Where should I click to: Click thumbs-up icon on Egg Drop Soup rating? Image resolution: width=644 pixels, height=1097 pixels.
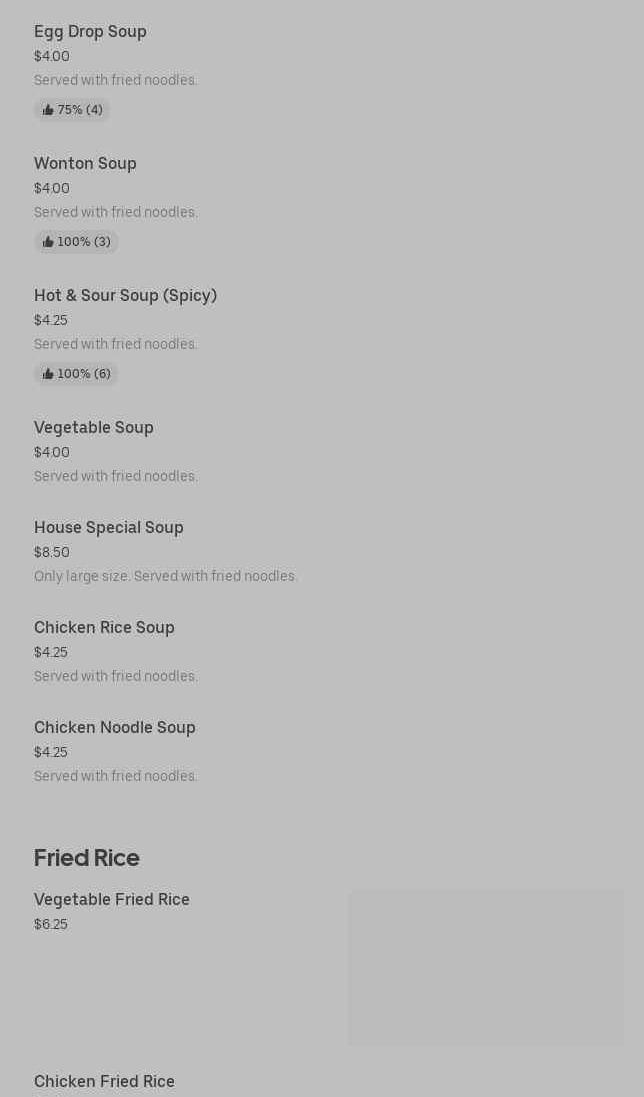pyautogui.click(x=48, y=110)
